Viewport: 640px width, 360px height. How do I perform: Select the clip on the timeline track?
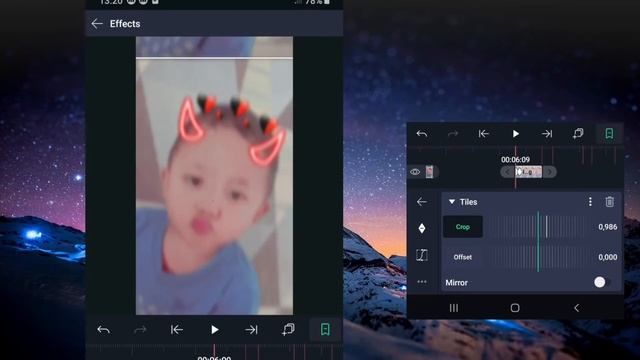(x=528, y=172)
